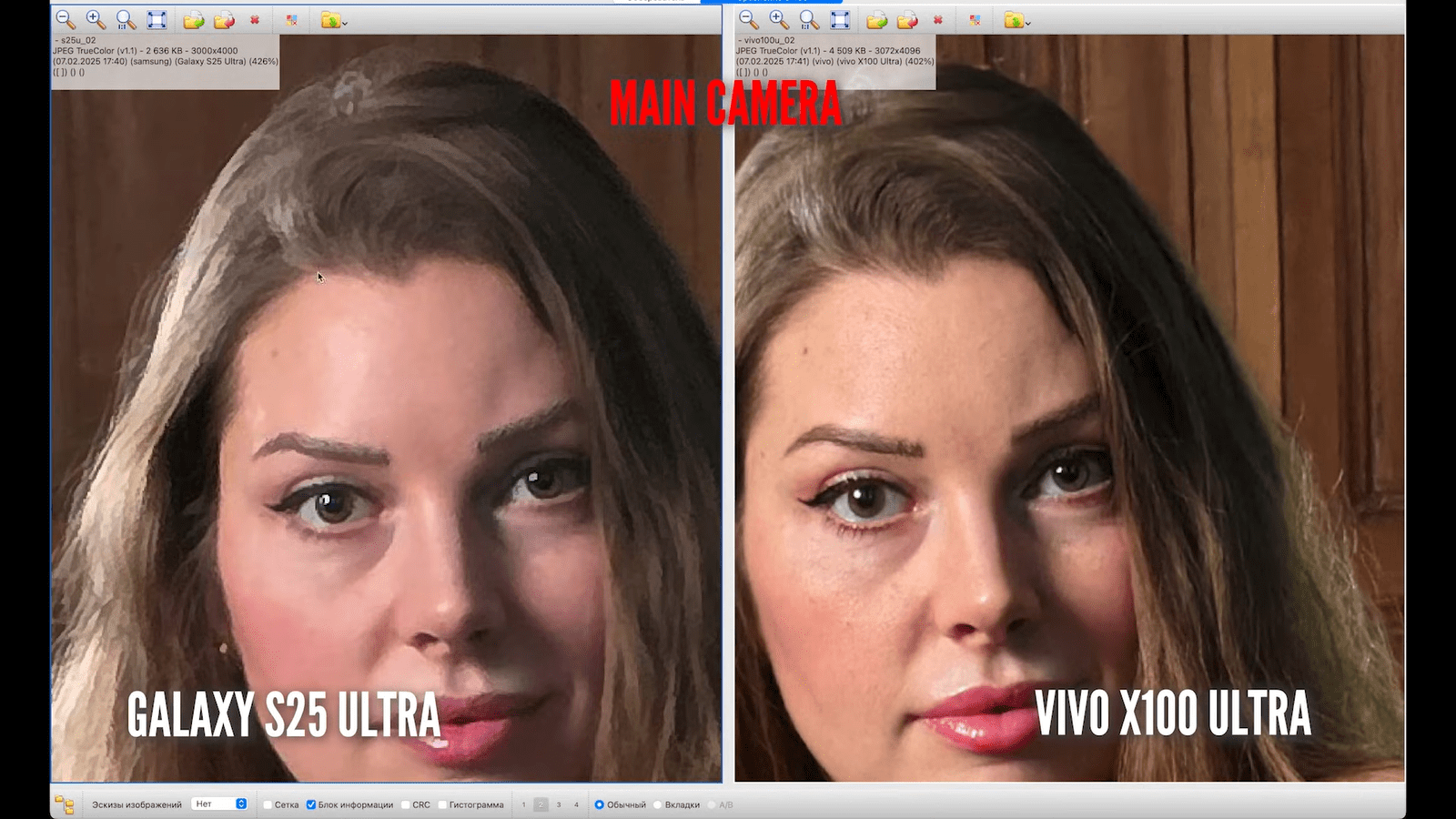The width and height of the screenshot is (1456, 819).
Task: Select 1 image layout button
Action: point(523,804)
